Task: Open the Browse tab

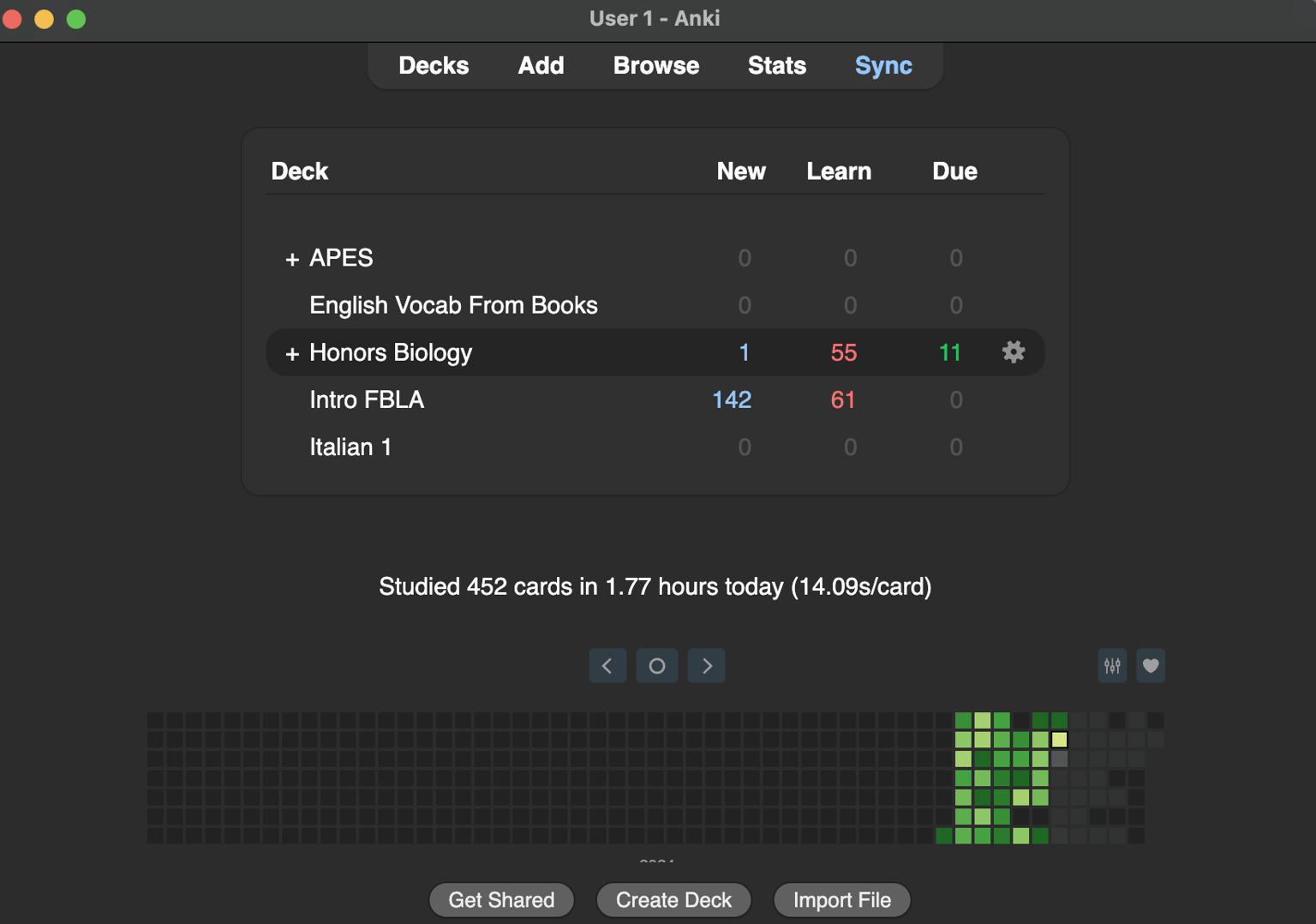Action: pos(656,66)
